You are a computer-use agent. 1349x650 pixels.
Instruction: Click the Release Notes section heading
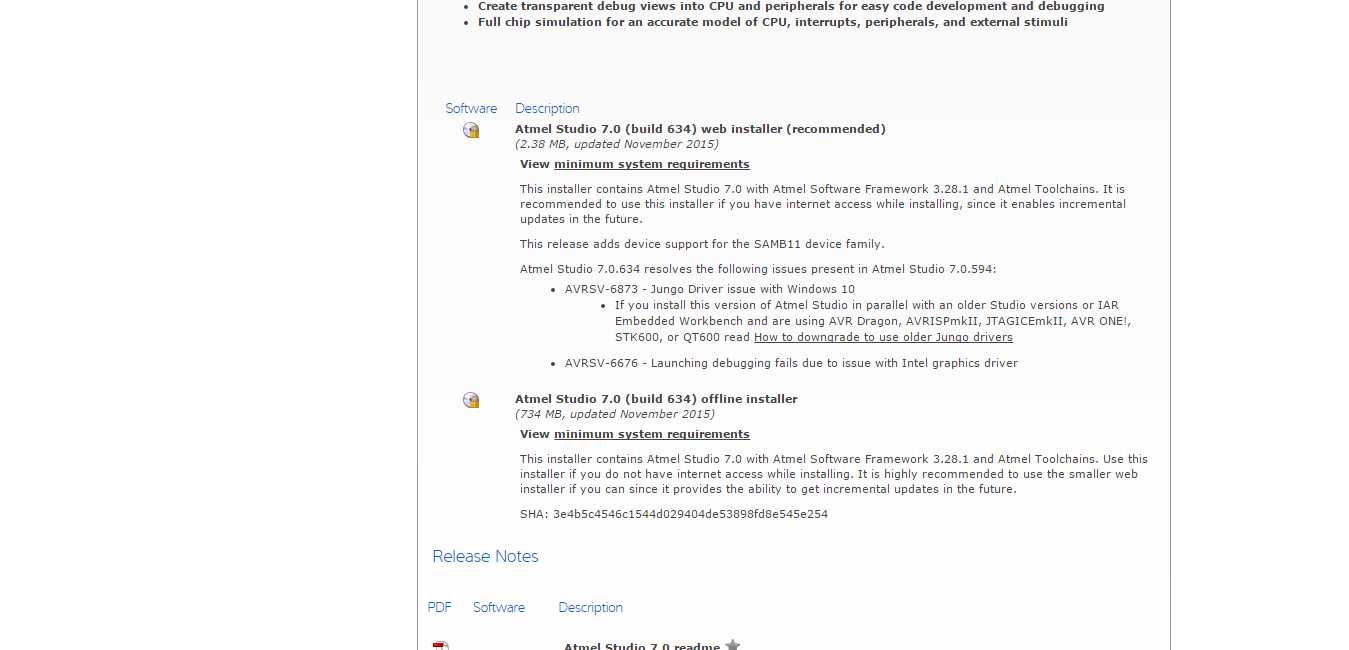click(x=485, y=556)
